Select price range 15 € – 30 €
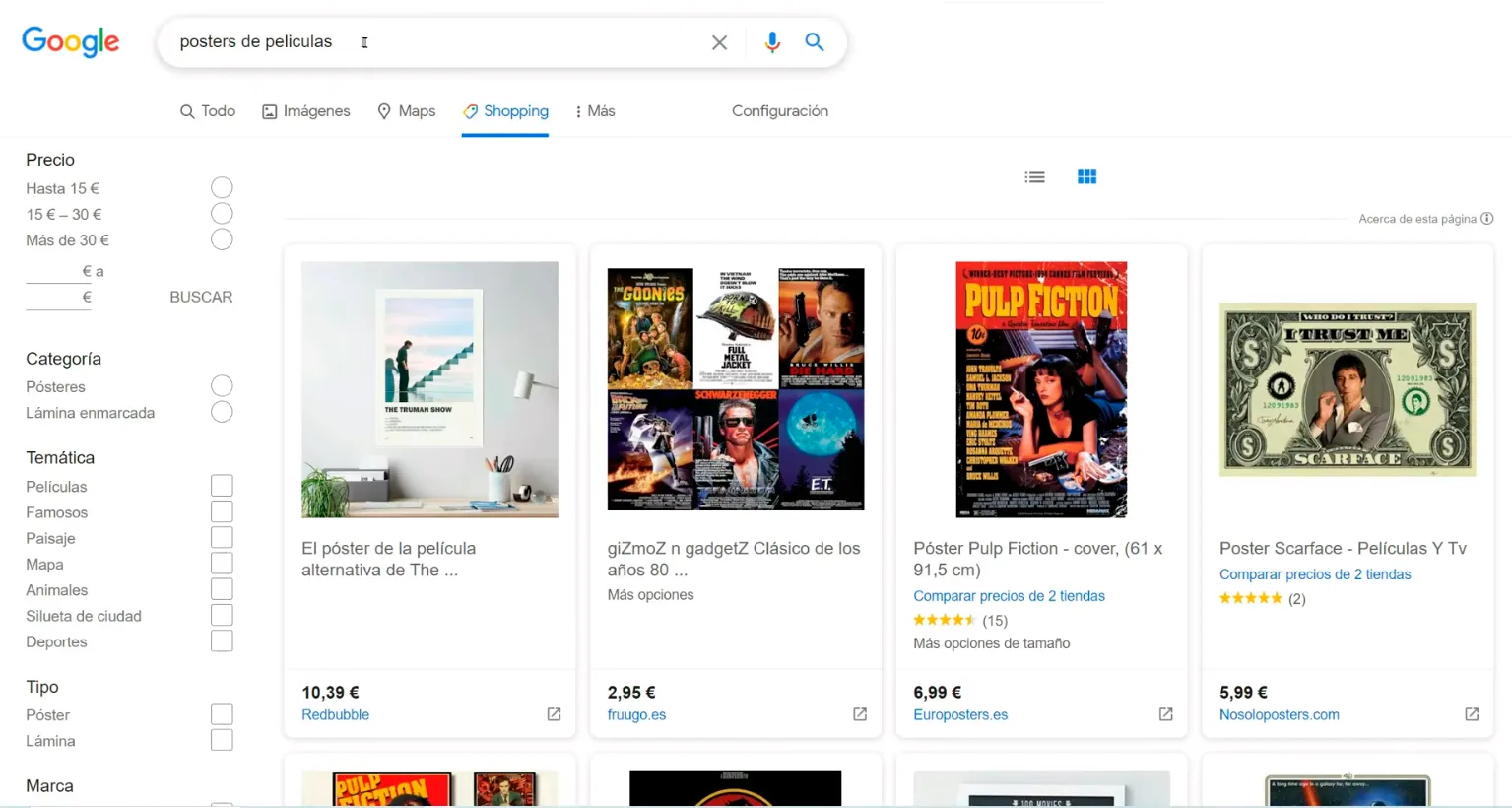The width and height of the screenshot is (1512, 808). 222,214
